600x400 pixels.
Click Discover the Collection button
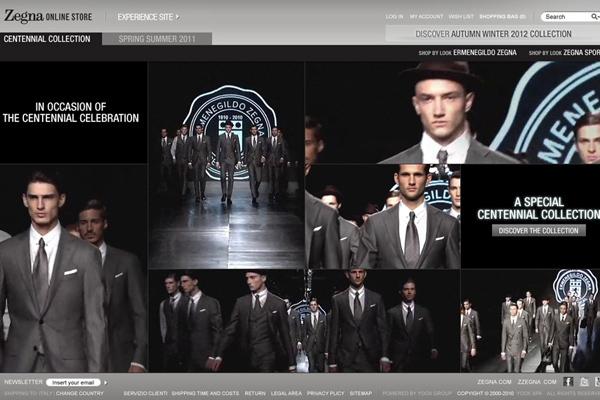(x=538, y=230)
